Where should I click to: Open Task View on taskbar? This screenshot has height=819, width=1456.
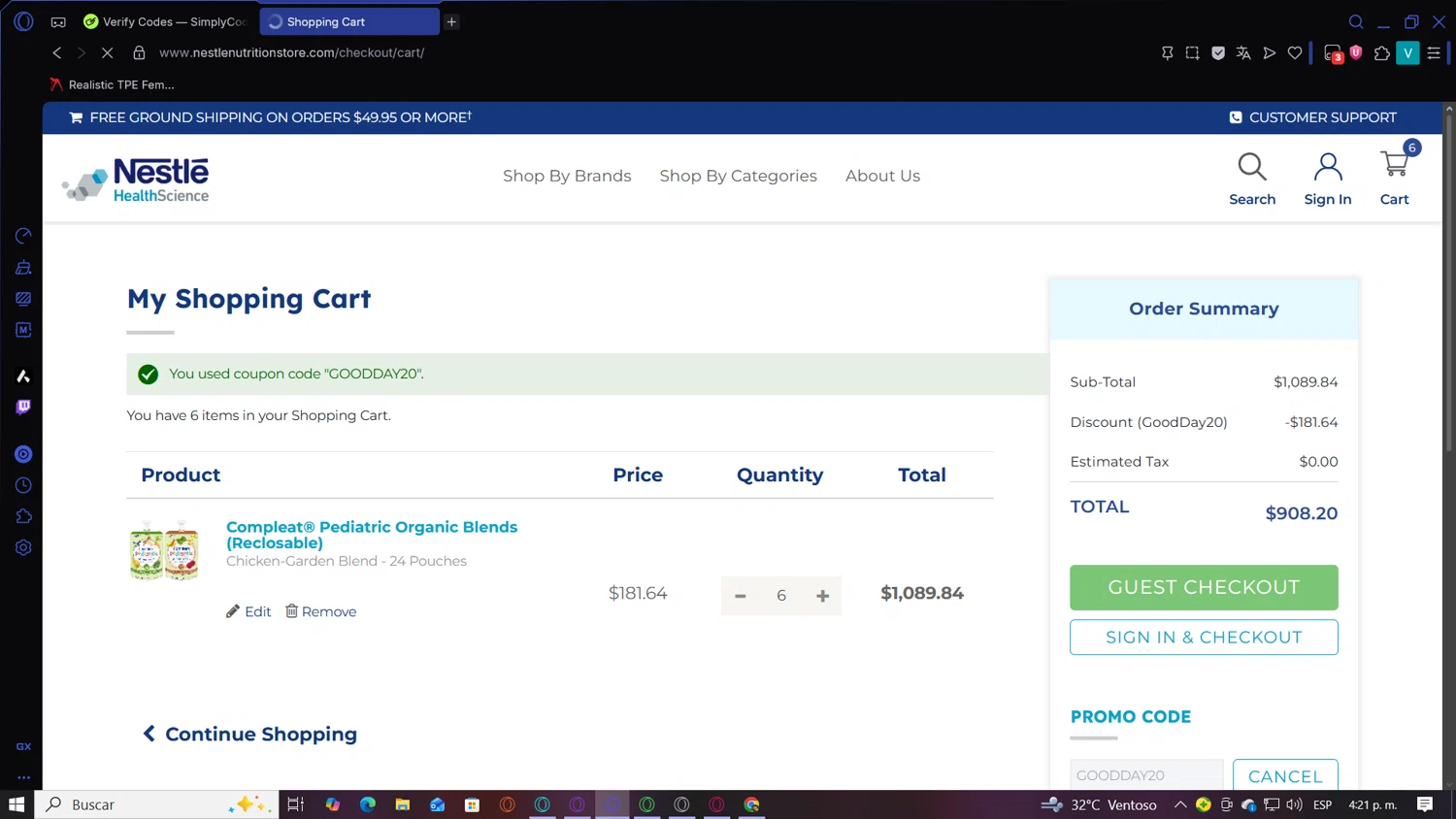coord(296,804)
